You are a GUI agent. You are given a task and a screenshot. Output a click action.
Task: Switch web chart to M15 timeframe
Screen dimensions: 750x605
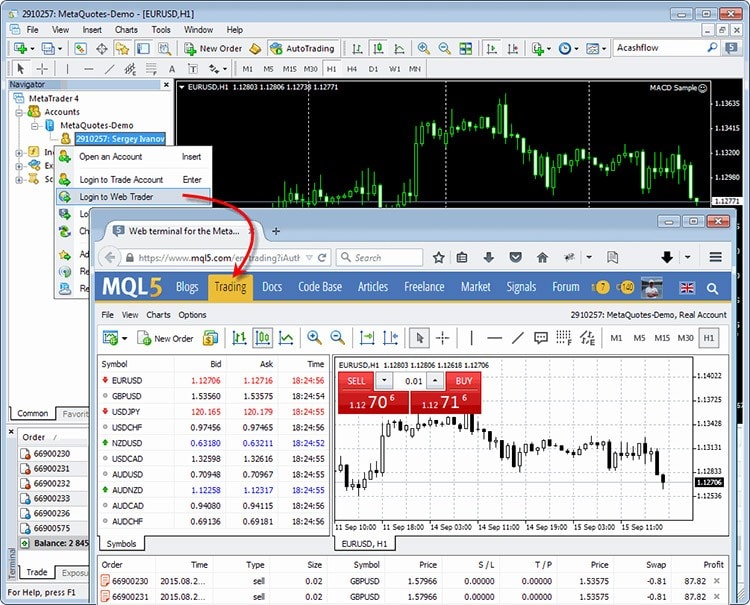click(x=662, y=338)
